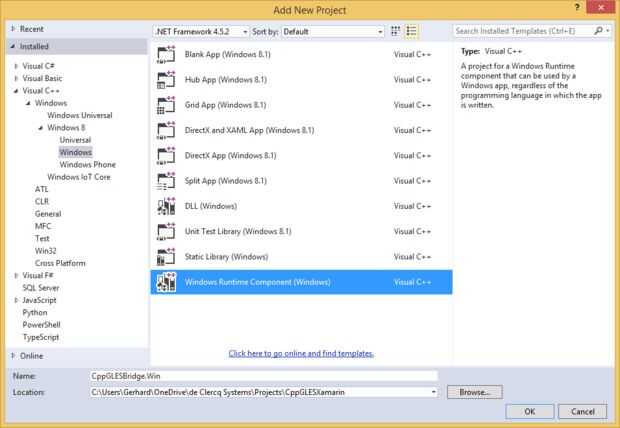Switch to small icons view
The width and height of the screenshot is (620, 428).
(x=395, y=31)
